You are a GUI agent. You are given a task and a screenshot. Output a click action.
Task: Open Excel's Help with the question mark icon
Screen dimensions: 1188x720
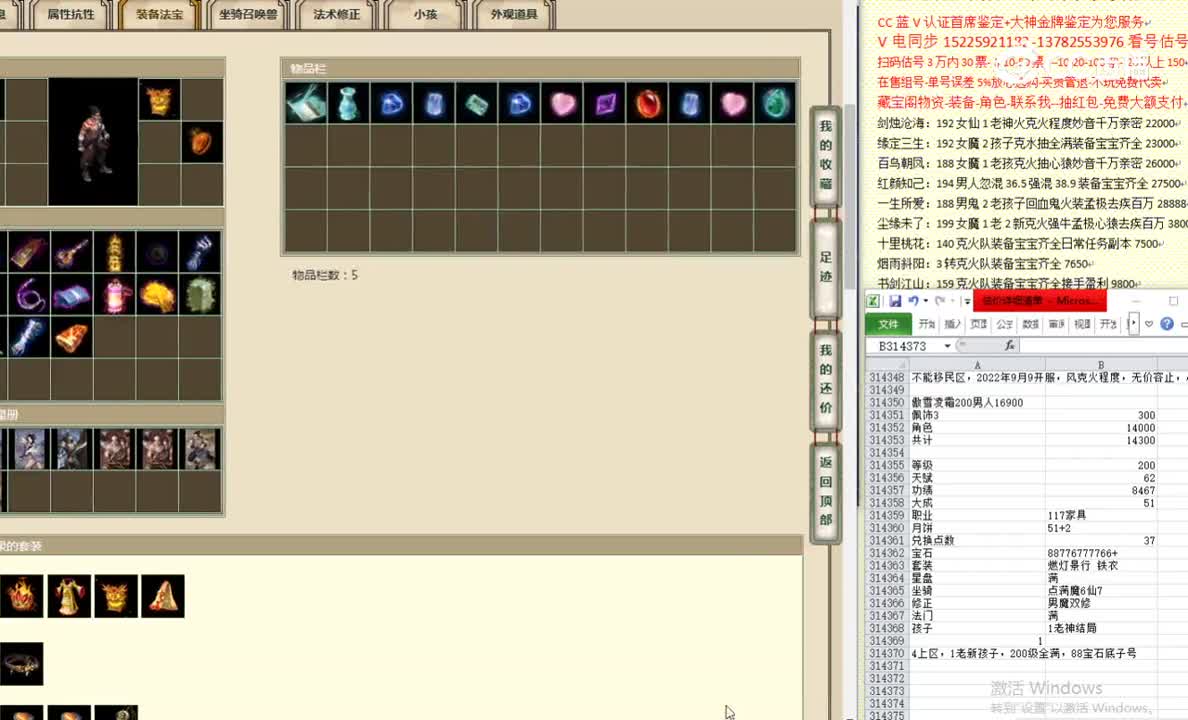click(x=1165, y=324)
